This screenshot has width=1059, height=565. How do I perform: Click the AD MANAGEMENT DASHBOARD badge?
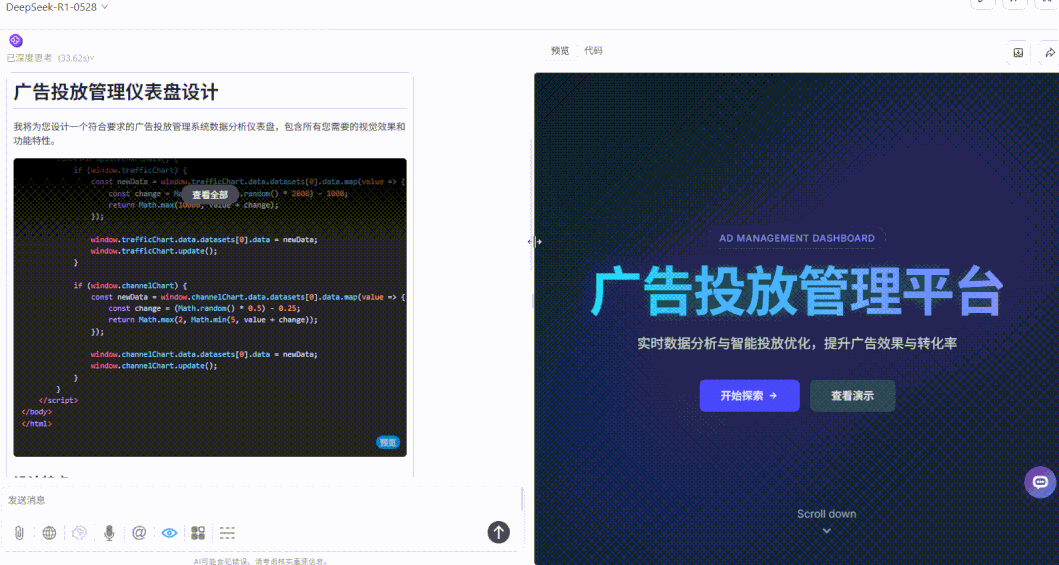[797, 238]
